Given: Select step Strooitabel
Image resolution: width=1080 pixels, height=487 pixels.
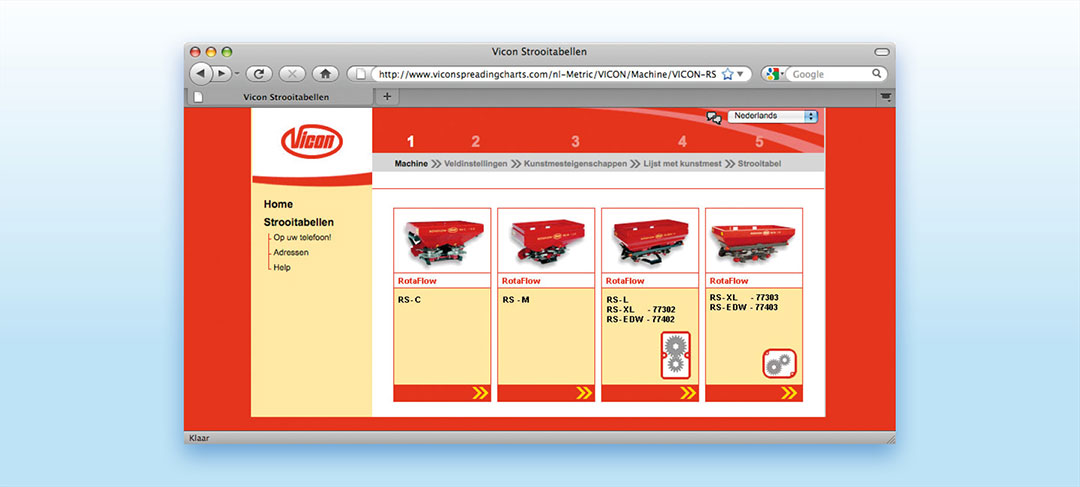Looking at the screenshot, I should coord(759,164).
